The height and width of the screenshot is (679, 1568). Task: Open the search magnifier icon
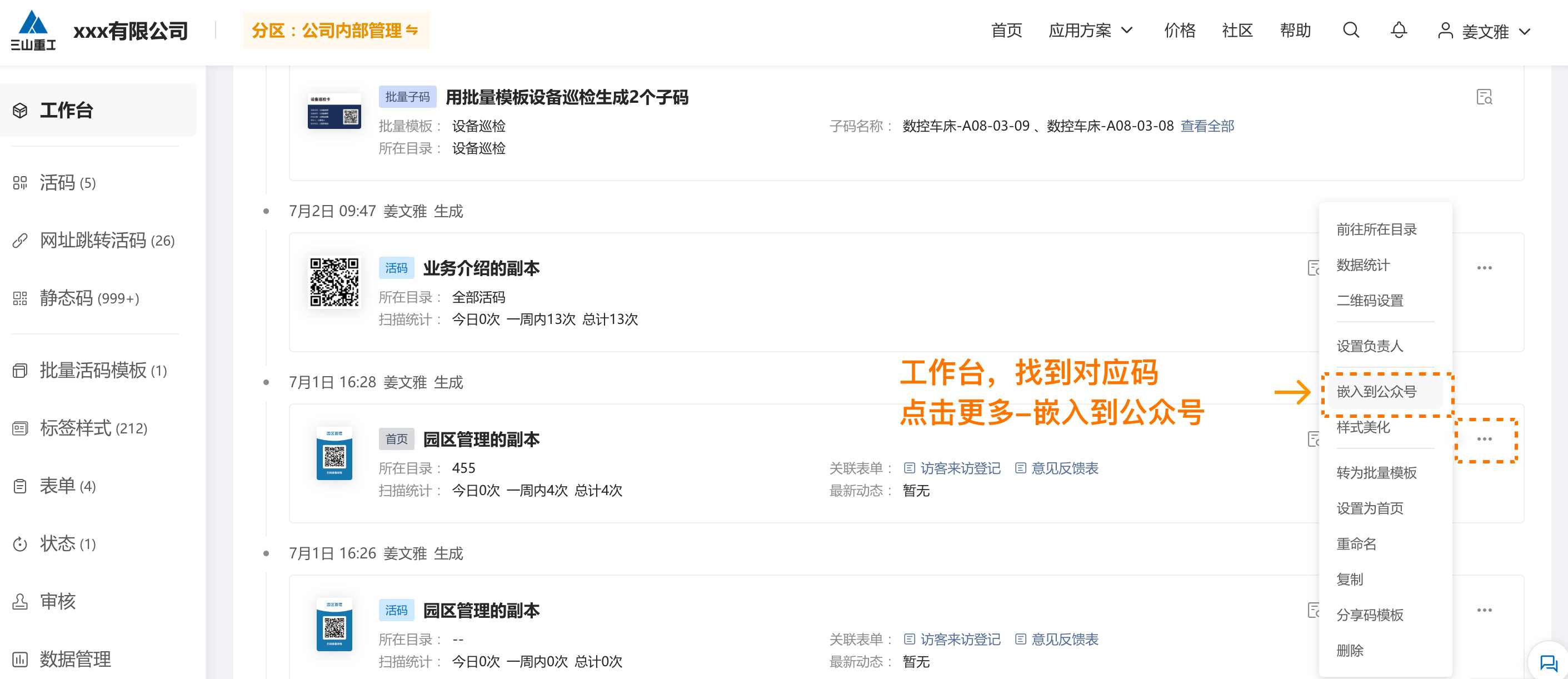[x=1351, y=30]
